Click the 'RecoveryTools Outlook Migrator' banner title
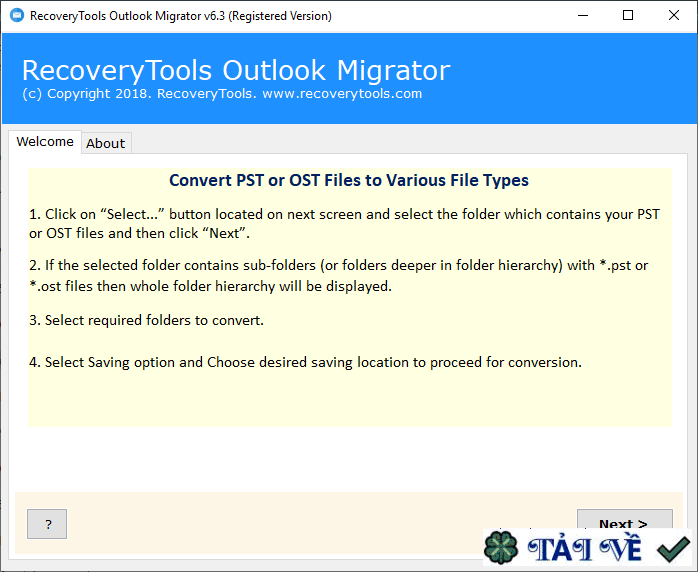This screenshot has width=698, height=572. [x=236, y=70]
